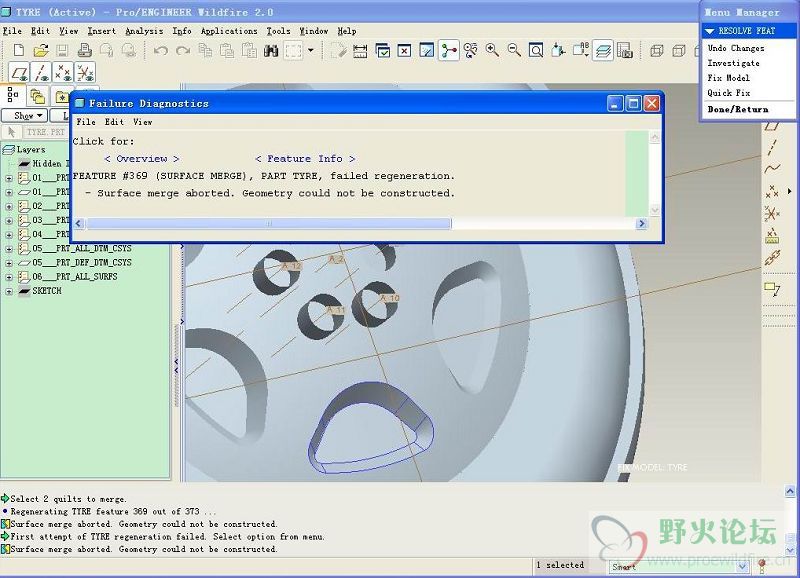Click the annotation note tool in right toolbar
Viewport: 800px width, 578px height.
(772, 289)
